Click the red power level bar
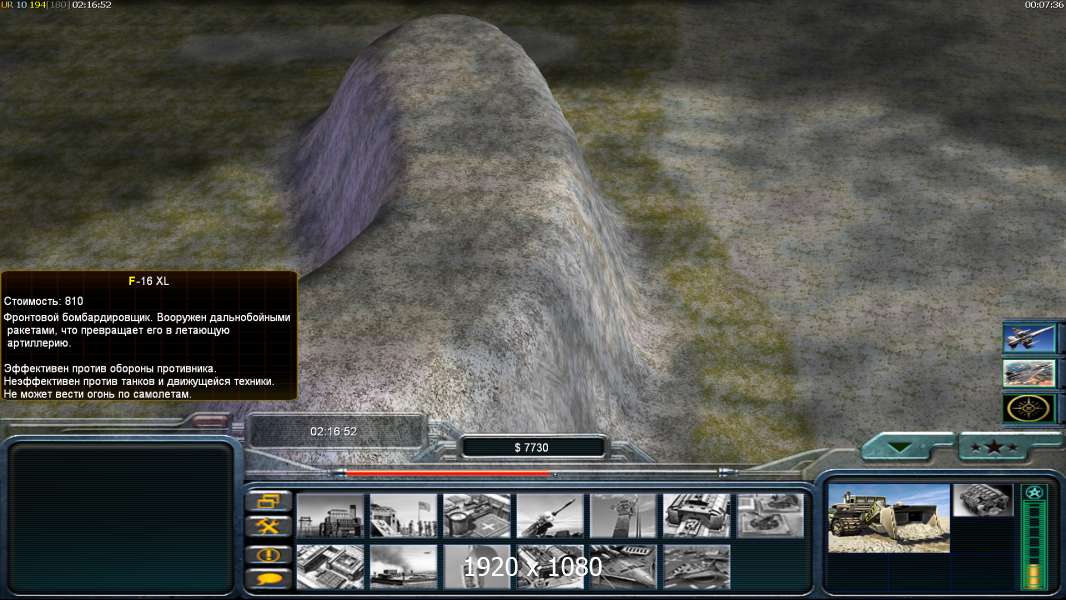 (x=449, y=473)
